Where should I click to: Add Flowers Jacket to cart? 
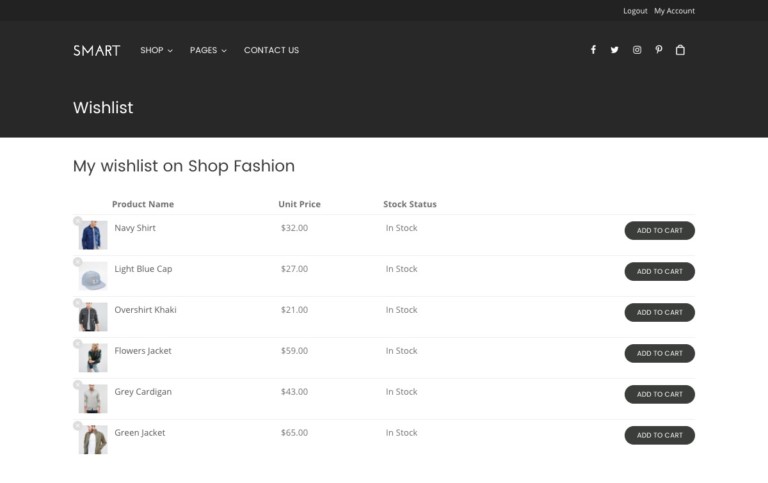[x=659, y=354]
